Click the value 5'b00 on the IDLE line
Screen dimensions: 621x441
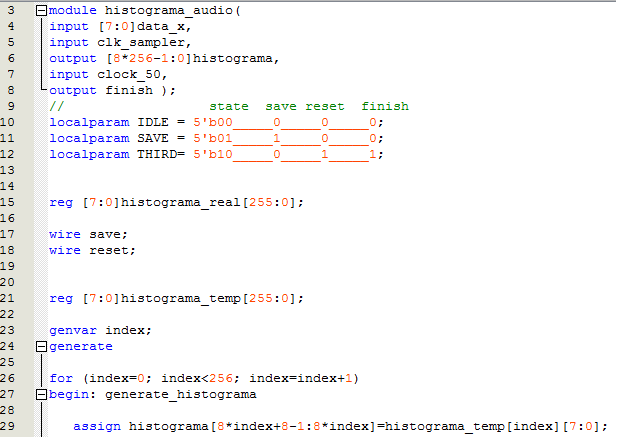coord(213,122)
